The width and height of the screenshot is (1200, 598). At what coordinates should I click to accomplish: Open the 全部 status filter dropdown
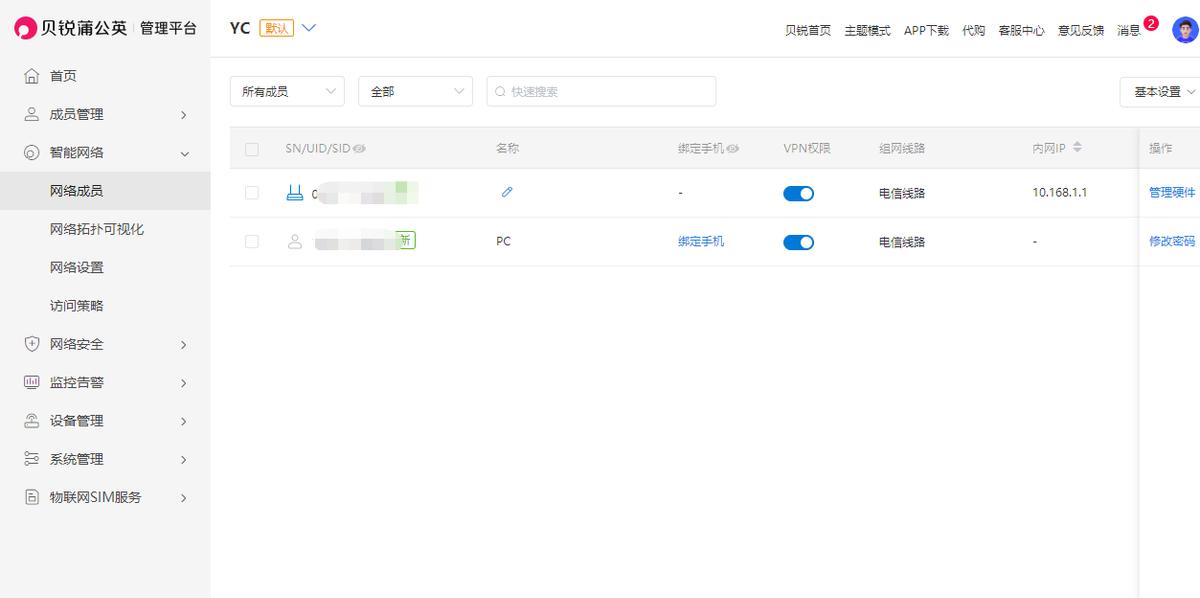click(x=415, y=91)
